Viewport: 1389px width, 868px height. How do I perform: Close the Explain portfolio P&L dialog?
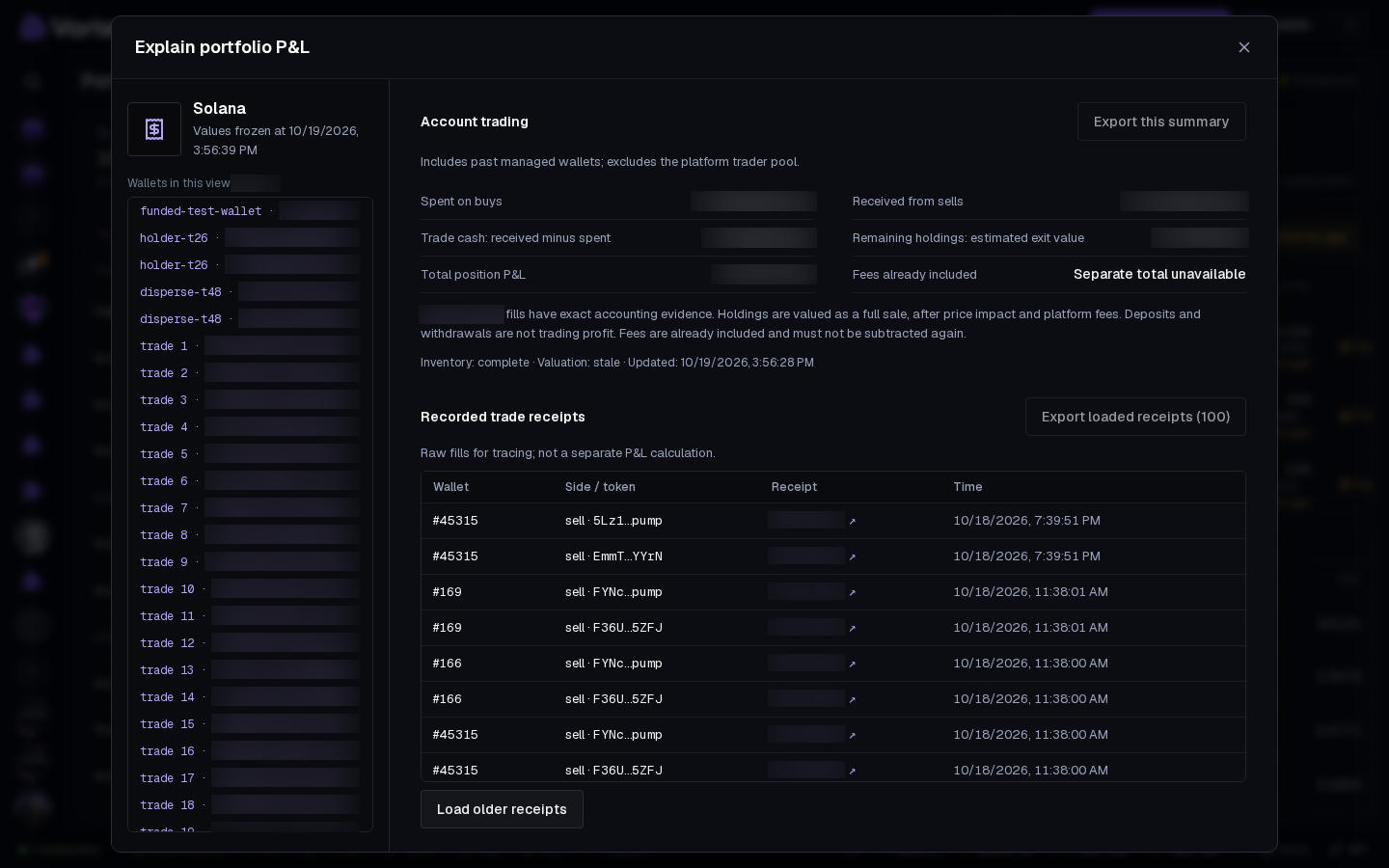(1244, 47)
